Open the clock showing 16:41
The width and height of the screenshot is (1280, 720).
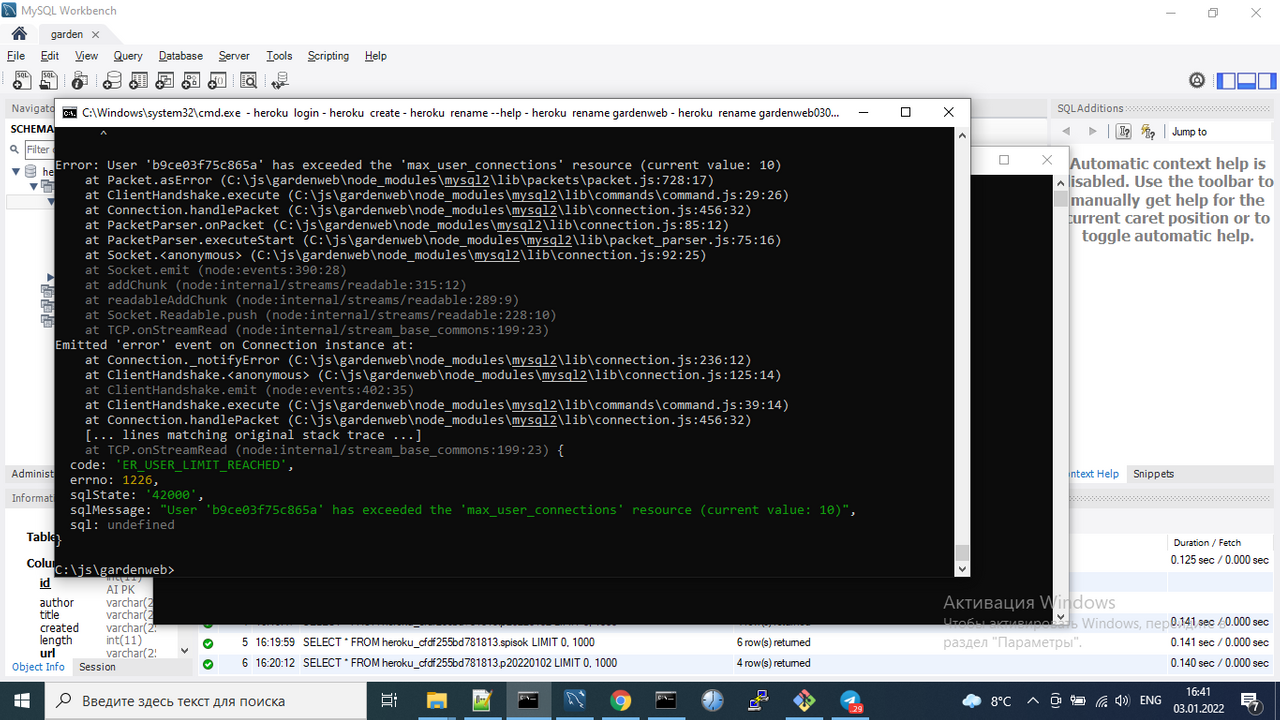1200,700
